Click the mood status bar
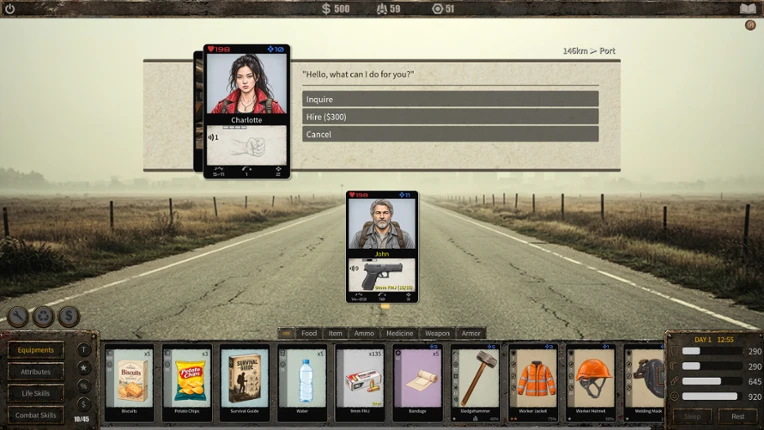Image resolution: width=764 pixels, height=430 pixels. click(x=711, y=396)
